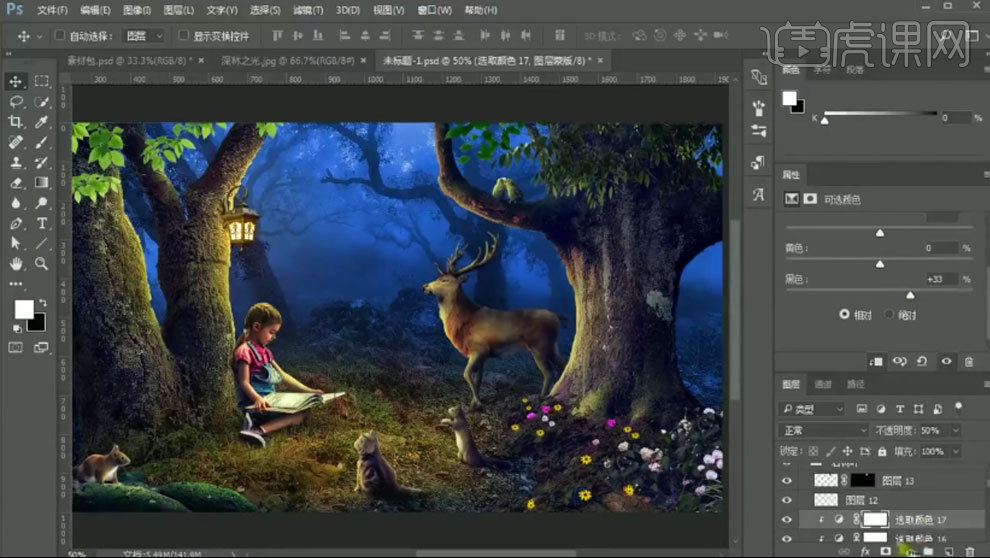This screenshot has height=558, width=990.
Task: Select the Brush tool
Action: click(42, 142)
